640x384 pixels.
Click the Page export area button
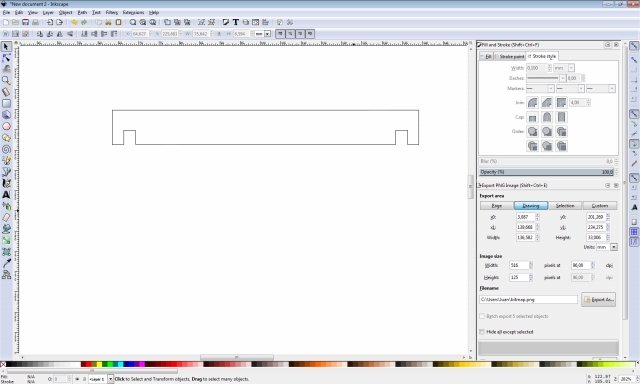(x=497, y=206)
